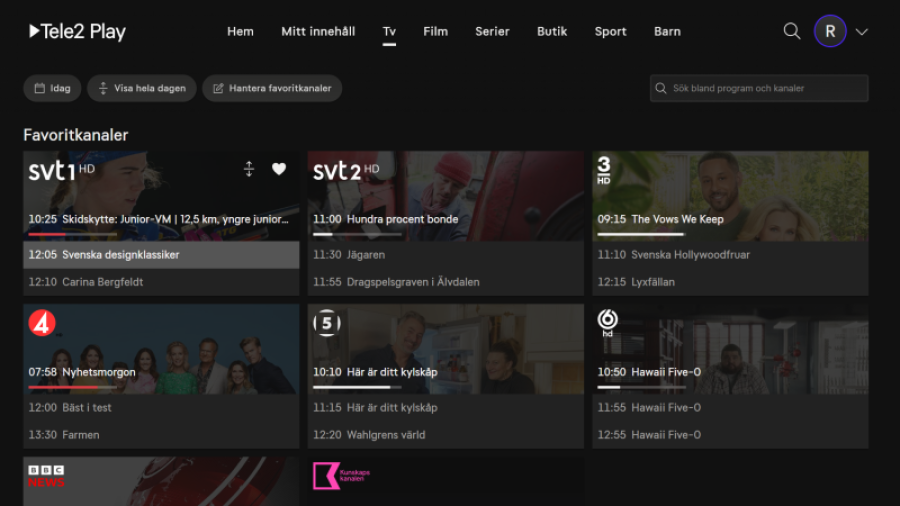This screenshot has height=506, width=900.
Task: Click the Tele2 Play logo
Action: (77, 31)
